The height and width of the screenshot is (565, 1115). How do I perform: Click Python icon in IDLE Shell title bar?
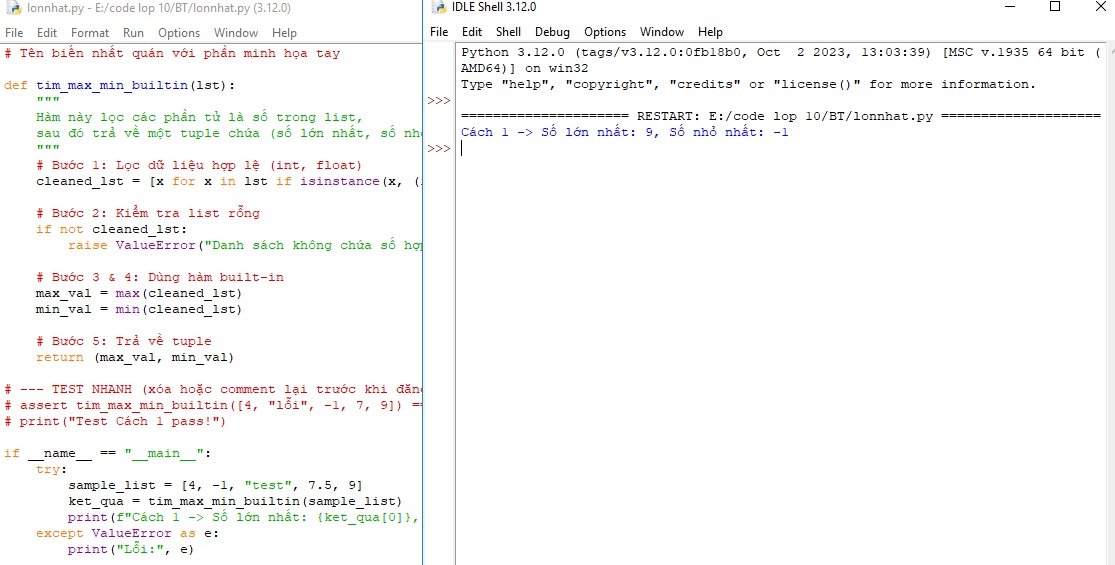point(439,7)
